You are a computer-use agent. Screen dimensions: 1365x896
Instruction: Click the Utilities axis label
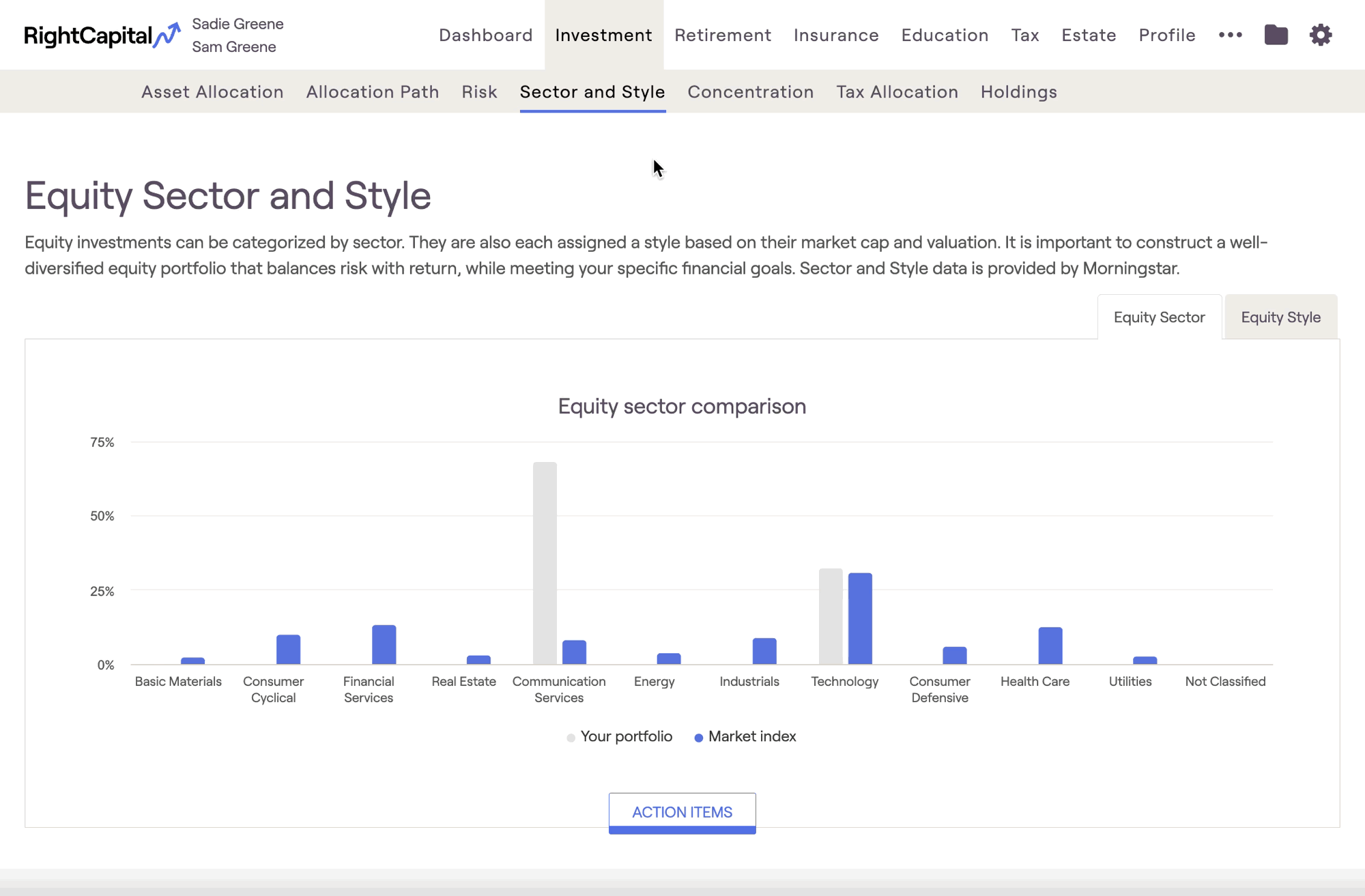point(1130,681)
